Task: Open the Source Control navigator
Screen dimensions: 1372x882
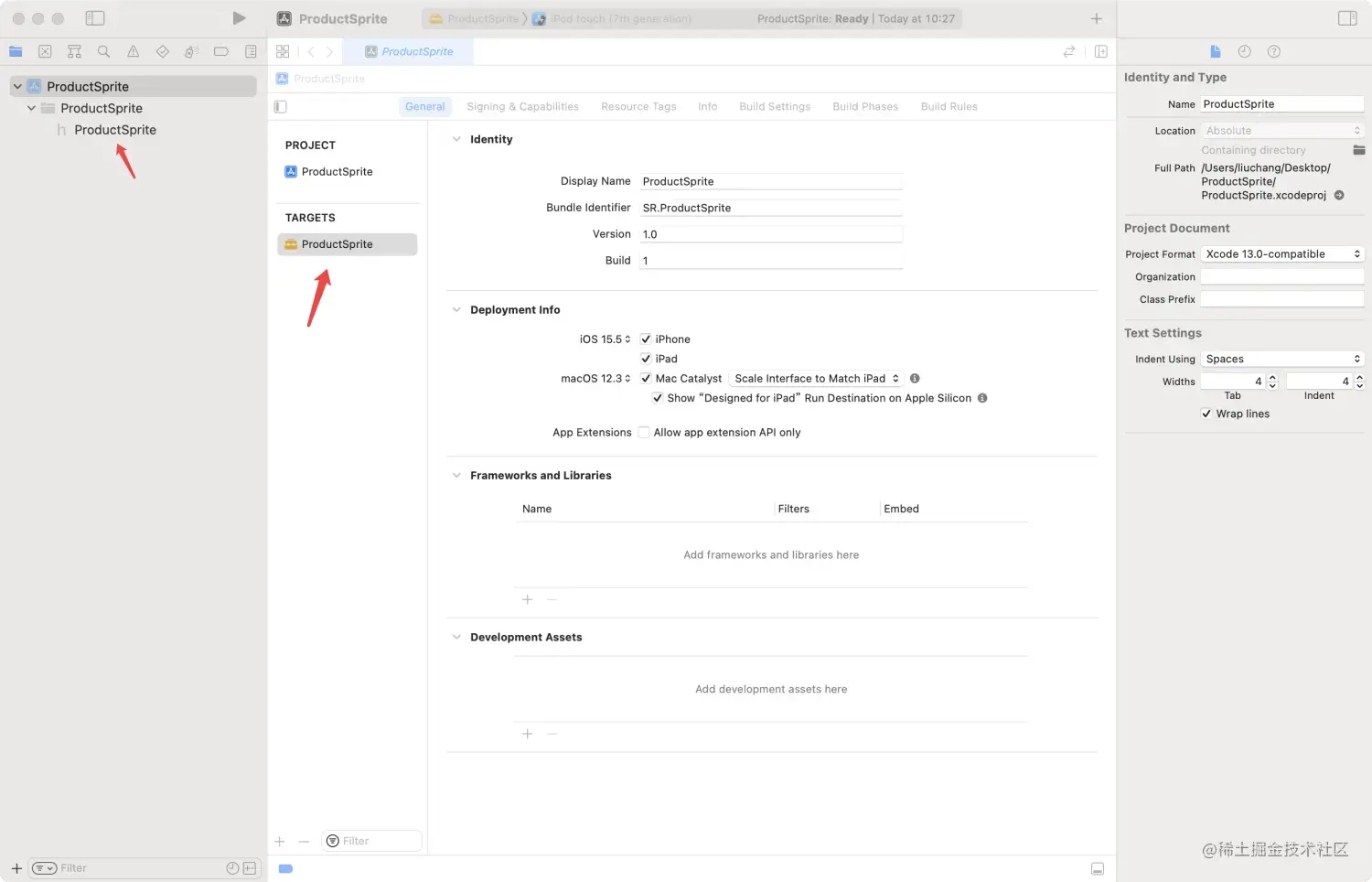Action: coord(45,52)
